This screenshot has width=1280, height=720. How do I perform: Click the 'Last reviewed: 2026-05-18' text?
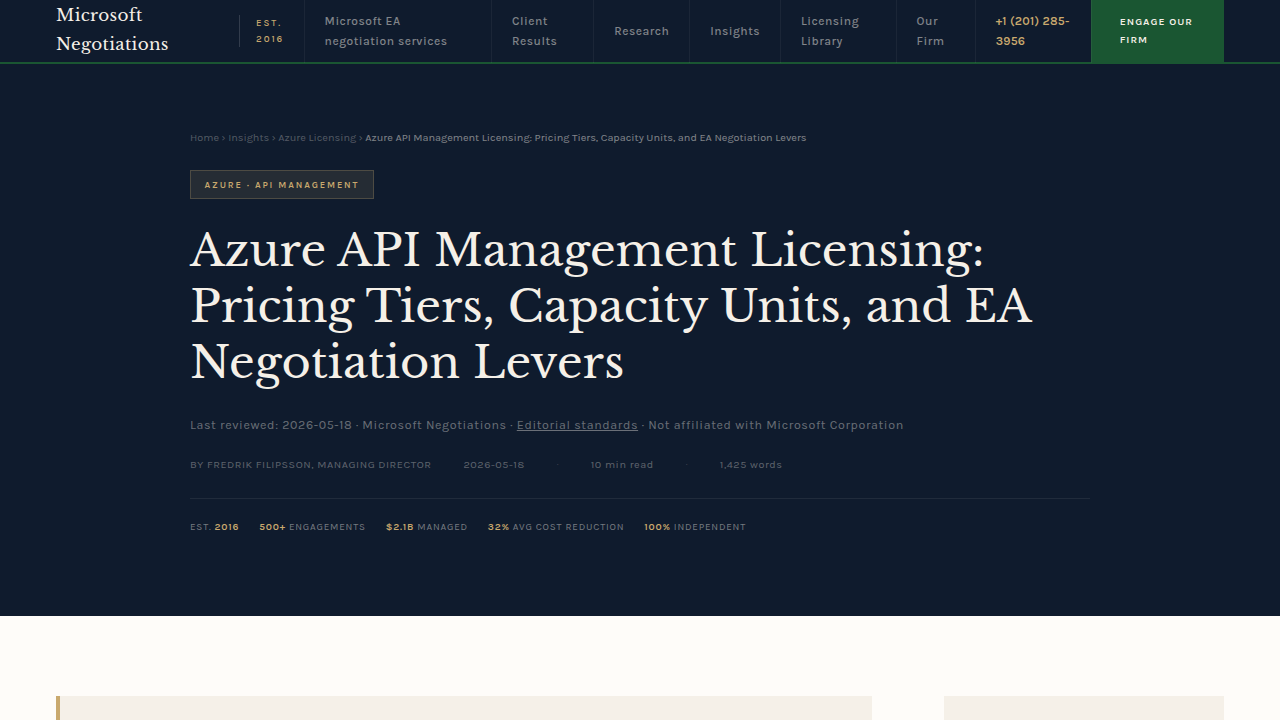click(271, 425)
